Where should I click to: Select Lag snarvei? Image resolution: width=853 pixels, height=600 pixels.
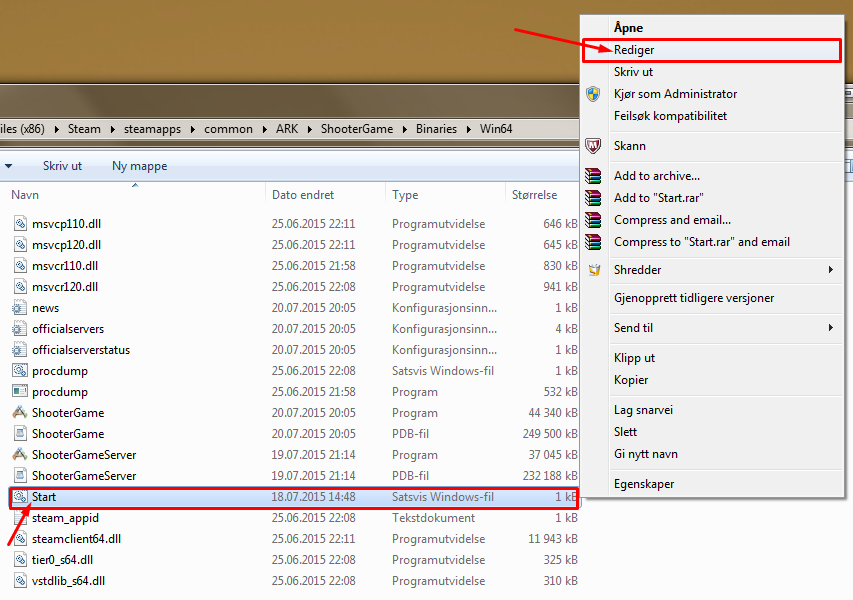pos(643,410)
